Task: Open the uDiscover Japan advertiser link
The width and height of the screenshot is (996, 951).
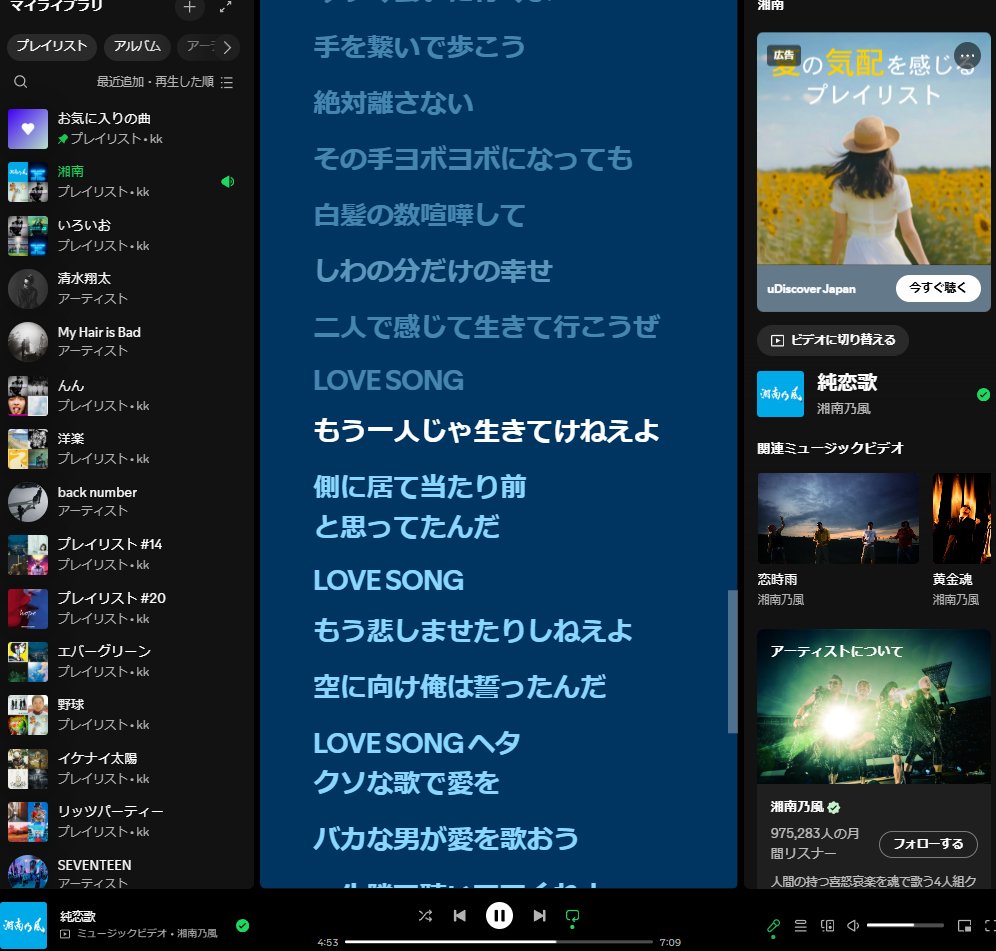Action: 811,289
